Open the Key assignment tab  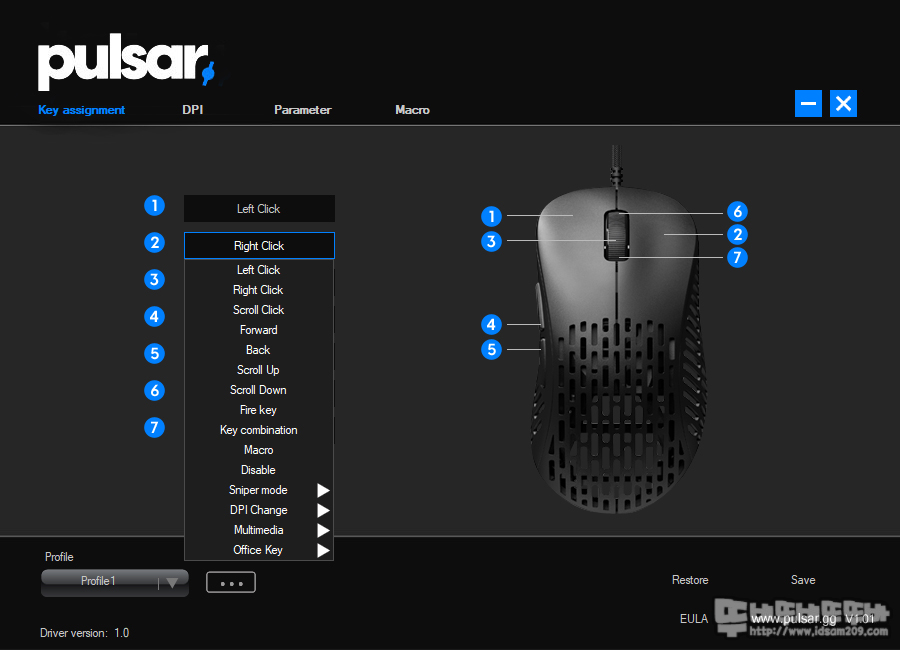click(82, 110)
